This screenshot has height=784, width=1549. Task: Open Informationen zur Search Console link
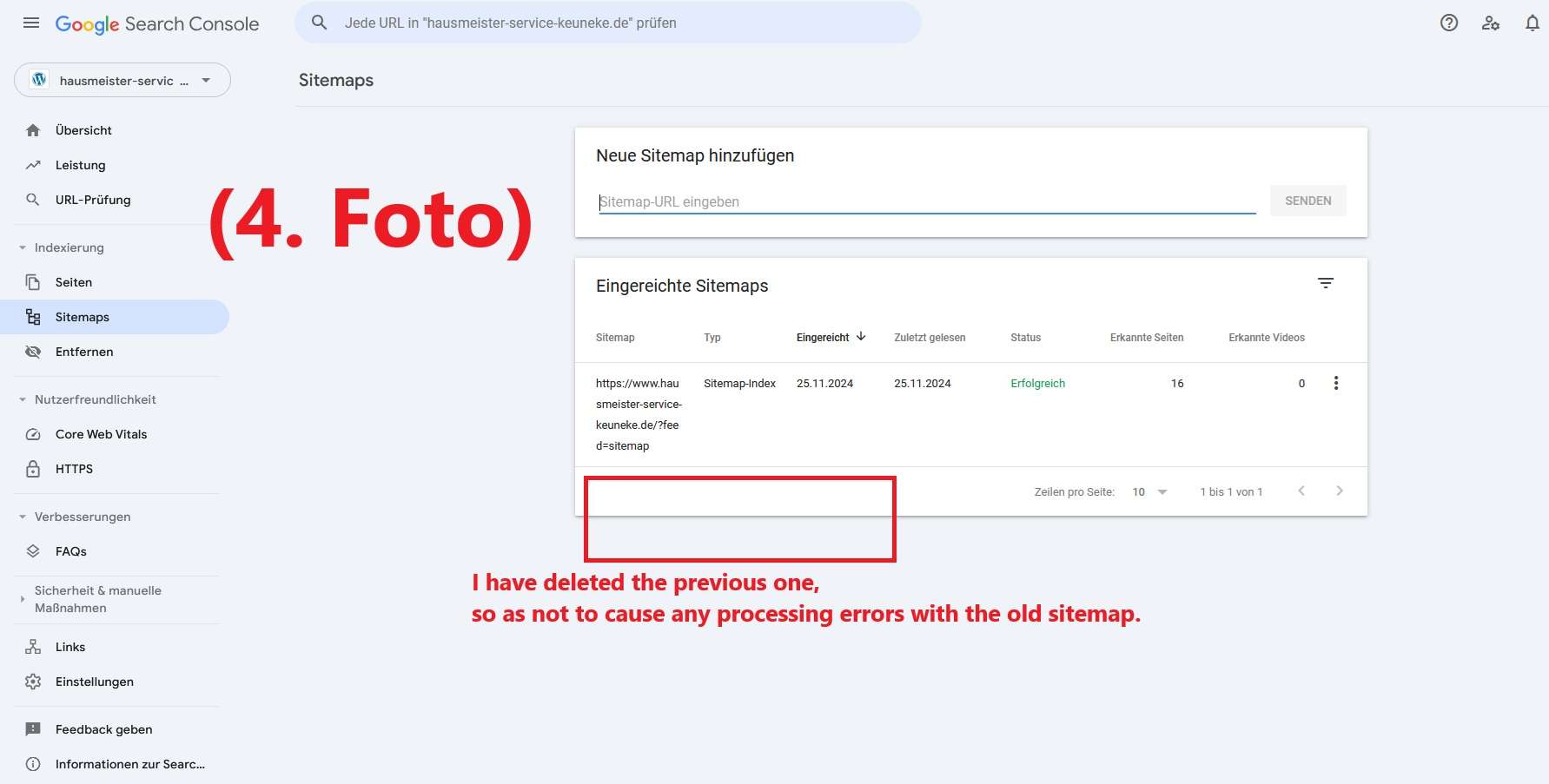tap(115, 764)
